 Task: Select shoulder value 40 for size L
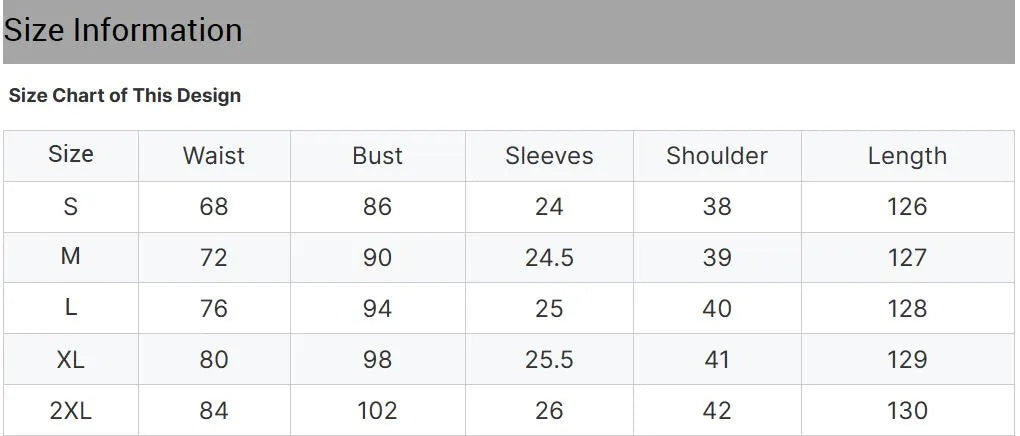[717, 308]
